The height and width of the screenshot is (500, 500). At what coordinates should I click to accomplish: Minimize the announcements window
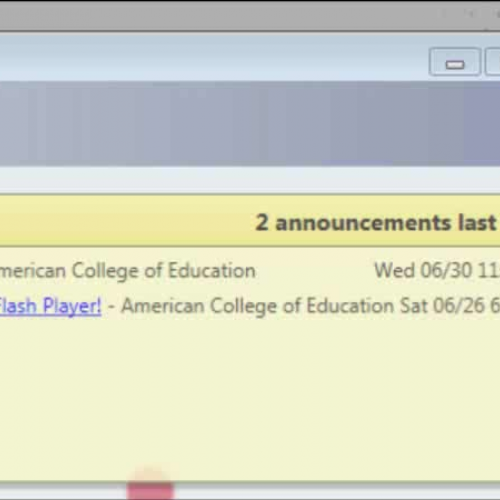point(455,62)
